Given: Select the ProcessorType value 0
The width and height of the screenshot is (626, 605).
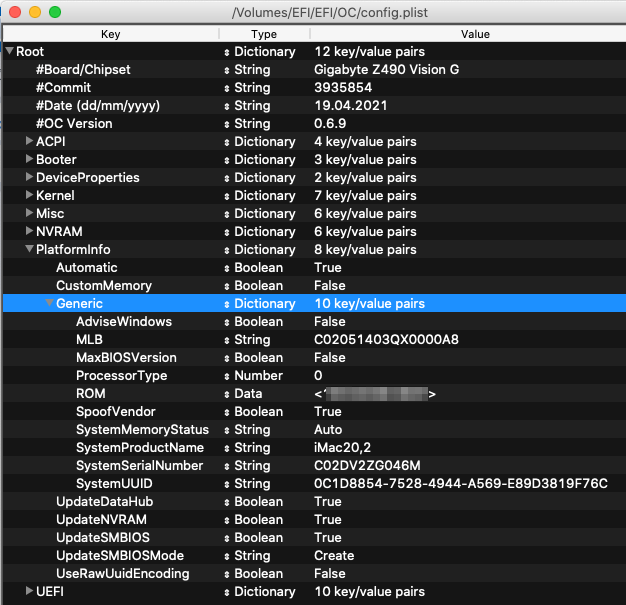Looking at the screenshot, I should [318, 375].
